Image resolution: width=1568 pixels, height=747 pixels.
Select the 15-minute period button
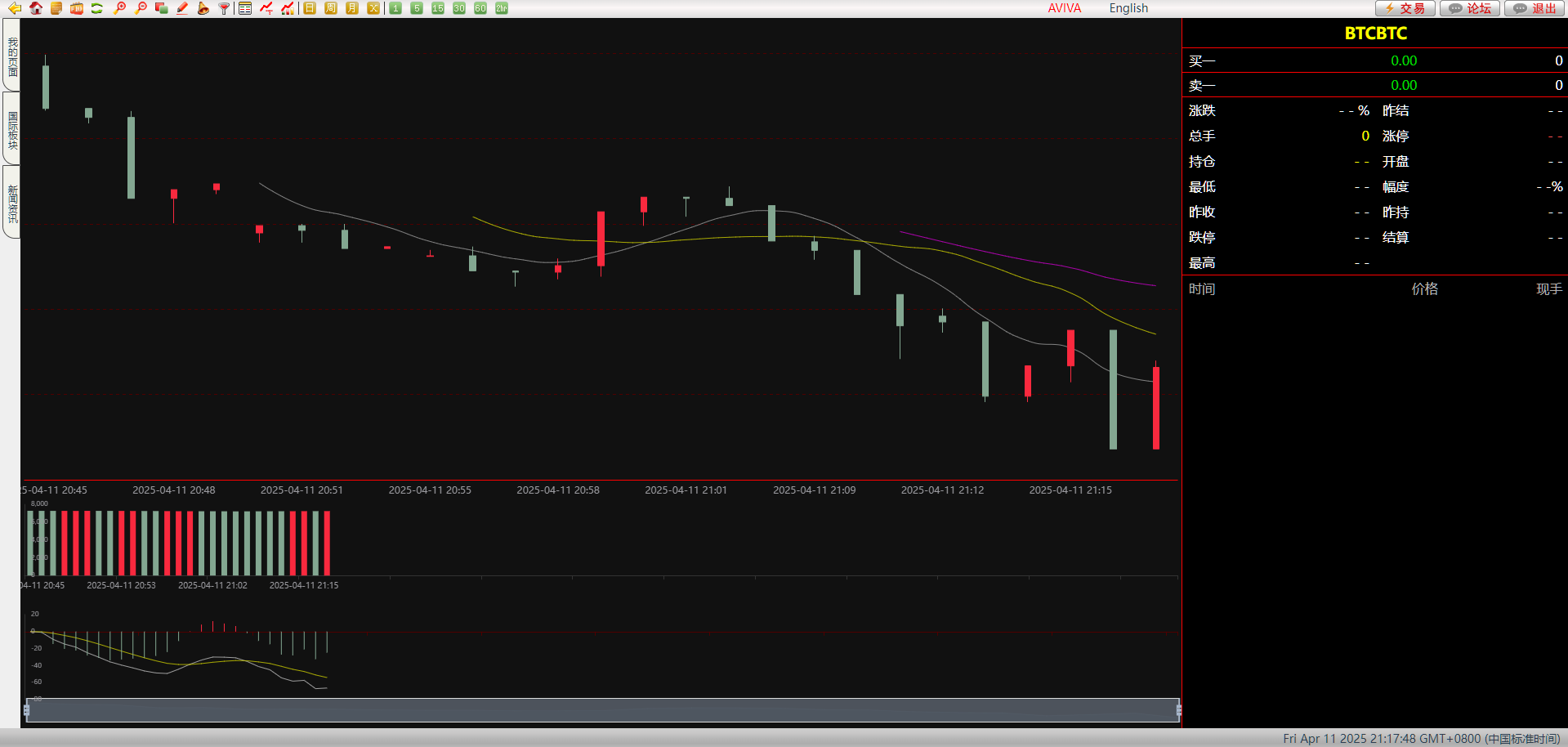(x=438, y=8)
